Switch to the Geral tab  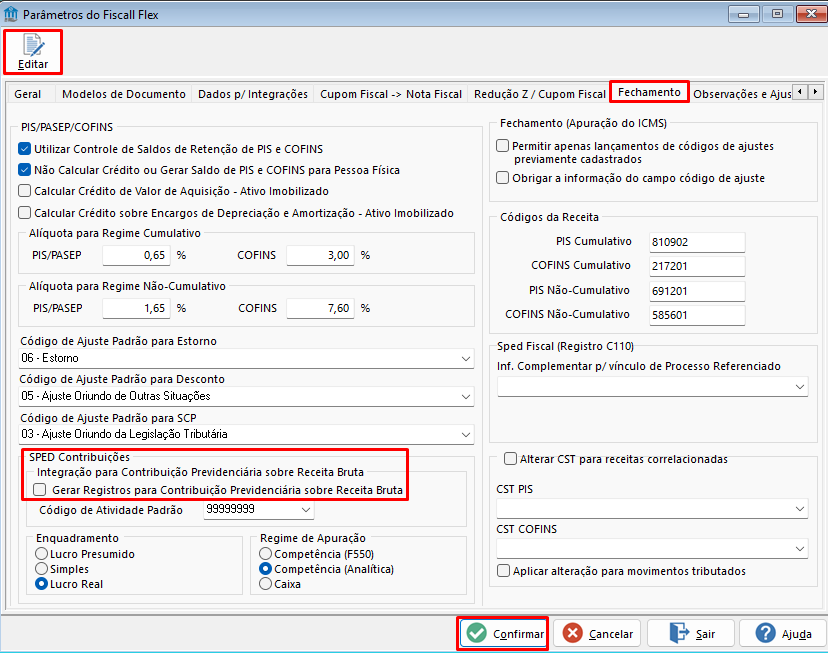27,94
